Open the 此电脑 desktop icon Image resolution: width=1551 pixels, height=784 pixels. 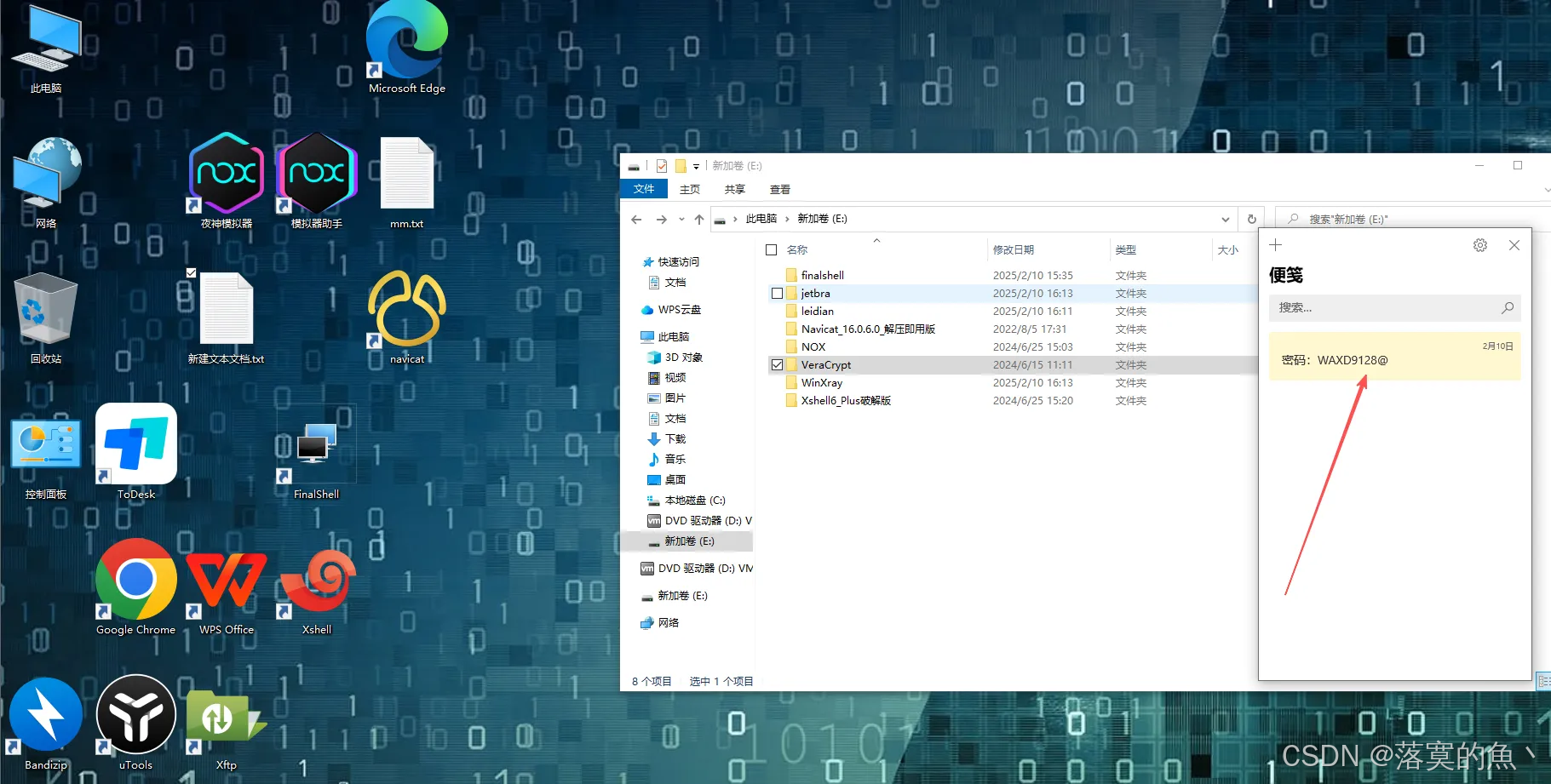coord(46,49)
